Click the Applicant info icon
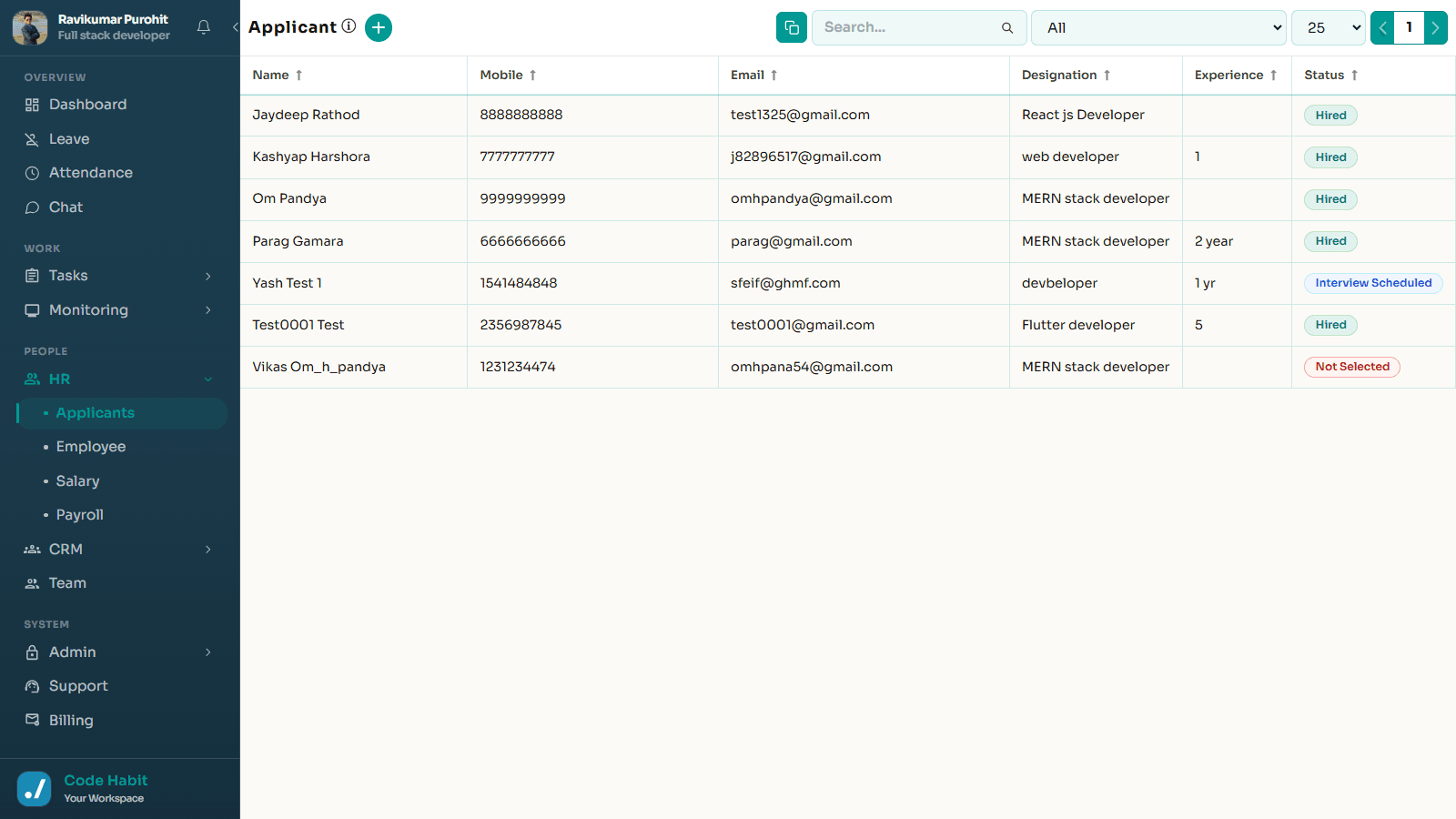The height and width of the screenshot is (819, 1456). [349, 26]
